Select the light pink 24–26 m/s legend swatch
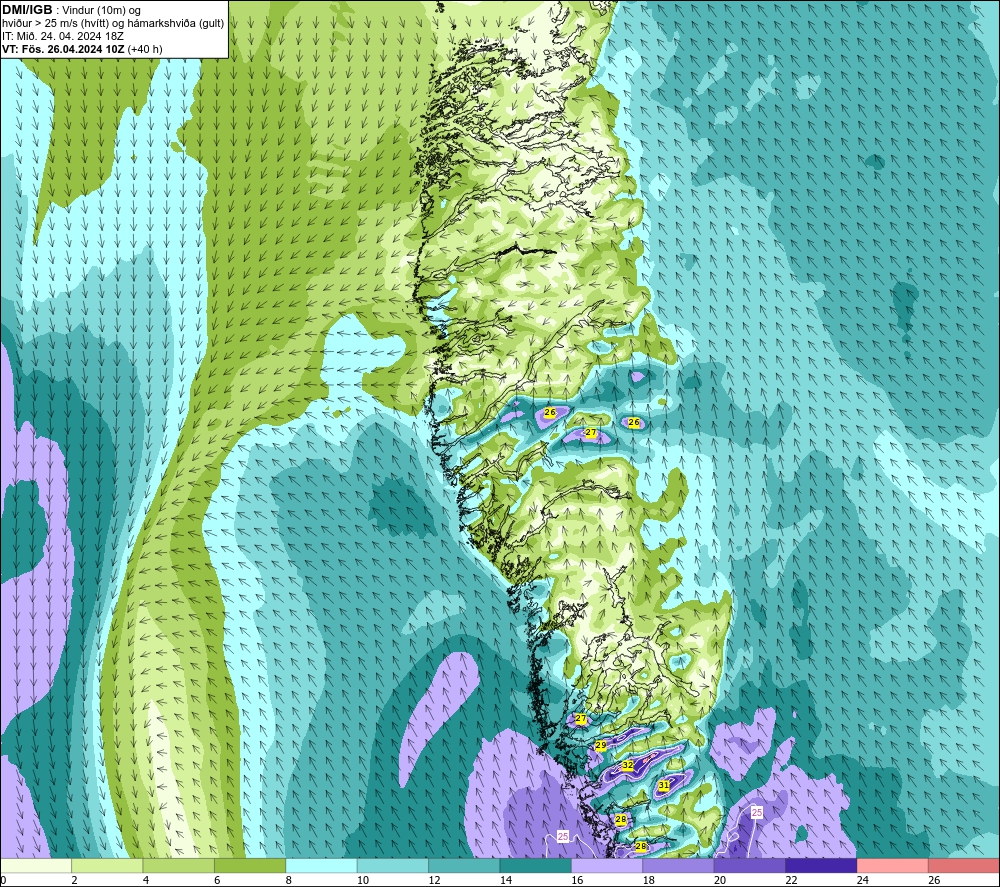The height and width of the screenshot is (887, 1000). 893,865
